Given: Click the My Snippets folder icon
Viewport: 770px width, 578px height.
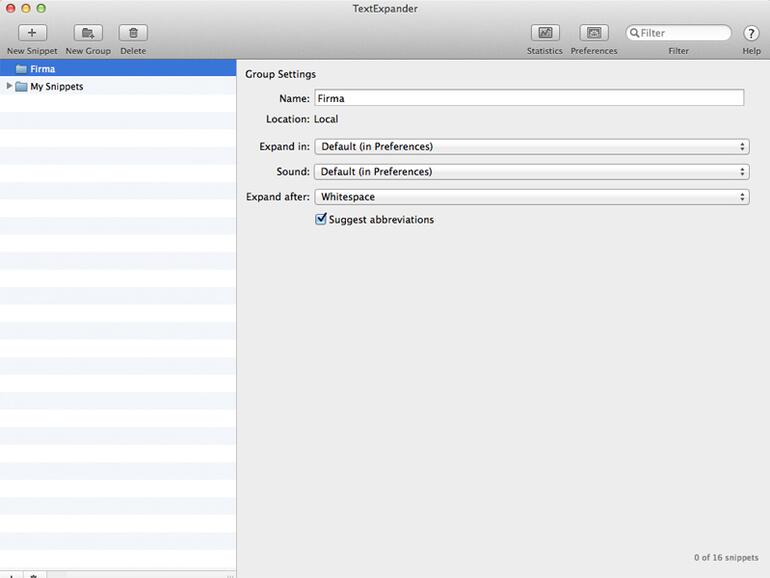Looking at the screenshot, I should pyautogui.click(x=21, y=86).
